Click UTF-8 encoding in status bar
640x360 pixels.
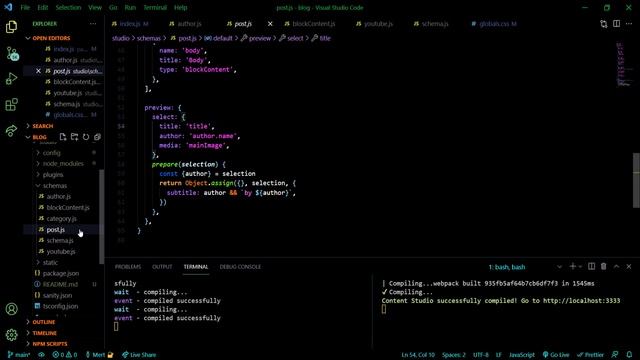point(480,355)
